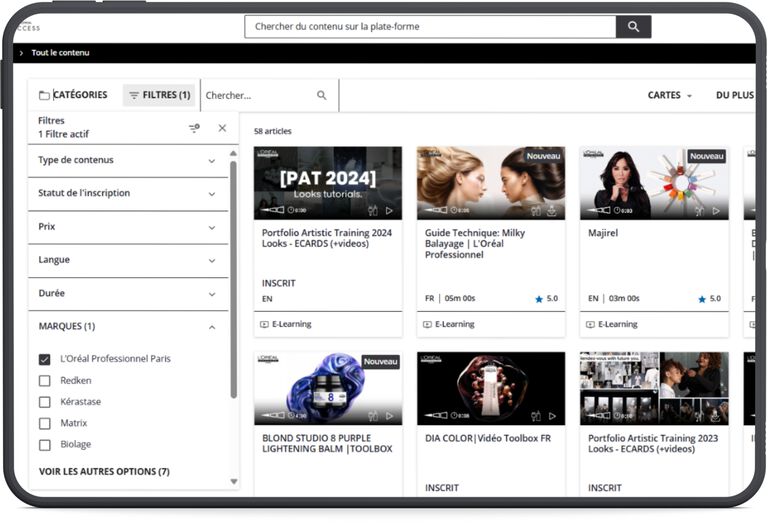768x524 pixels.
Task: Open the CARTES view dropdown
Action: click(x=670, y=95)
